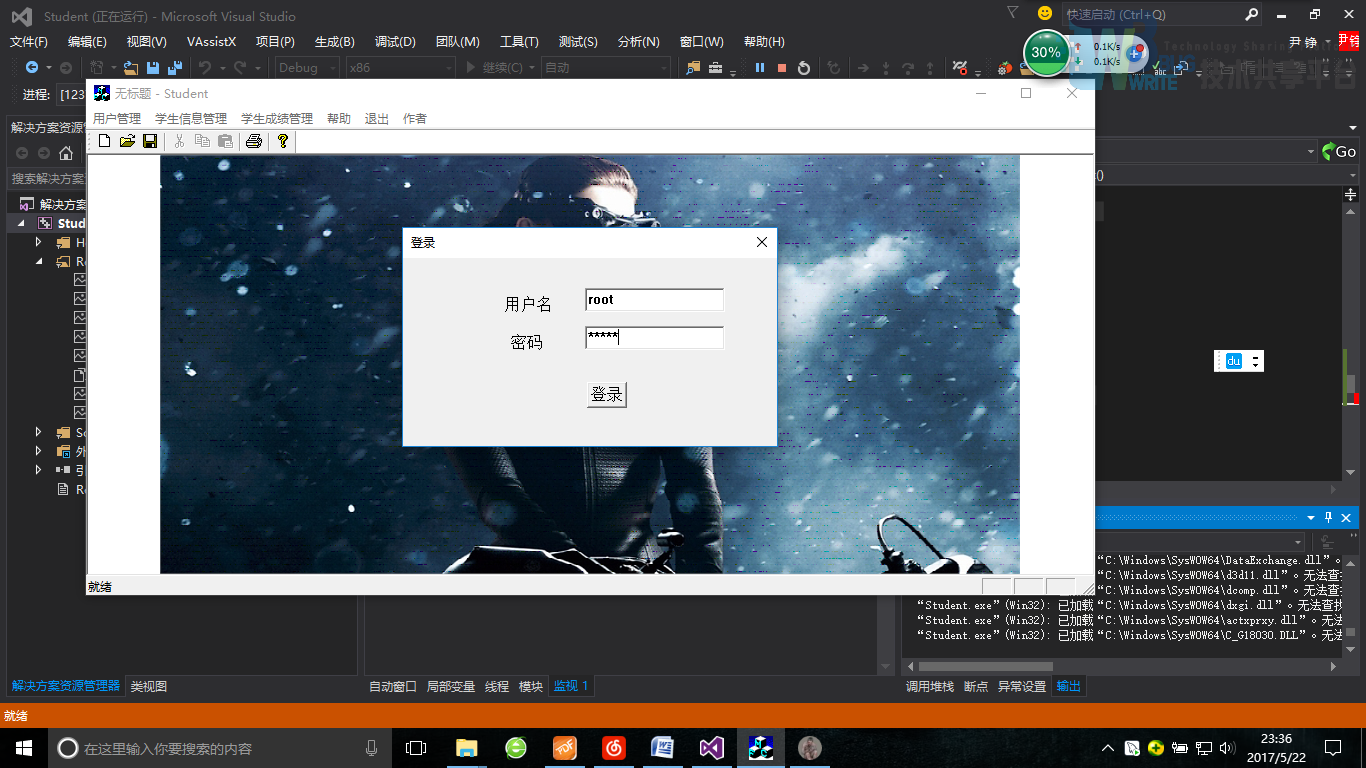Click the About question-mark icon in Student toolbar

pos(283,141)
